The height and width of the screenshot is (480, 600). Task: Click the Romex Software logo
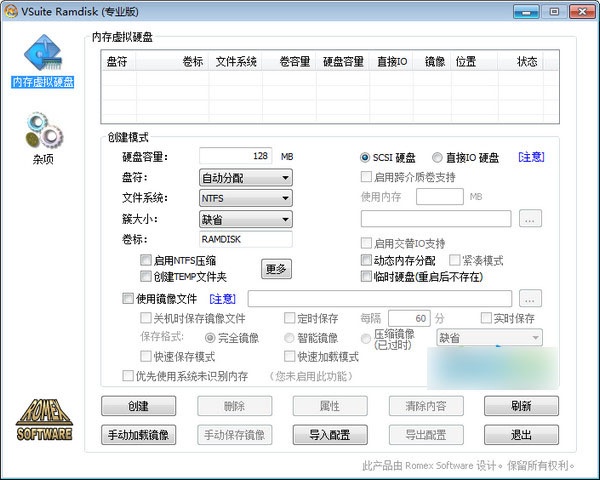(x=44, y=420)
